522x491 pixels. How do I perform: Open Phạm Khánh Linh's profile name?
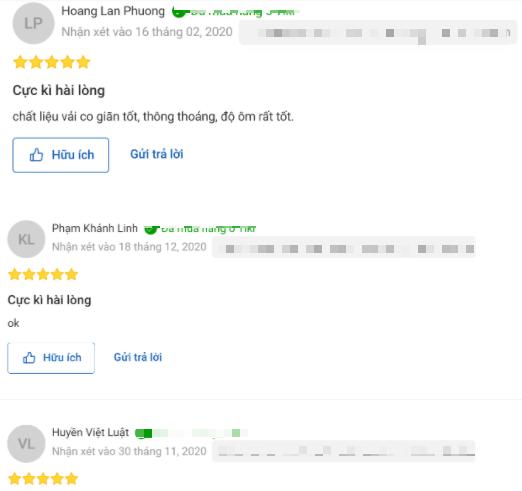pos(95,228)
